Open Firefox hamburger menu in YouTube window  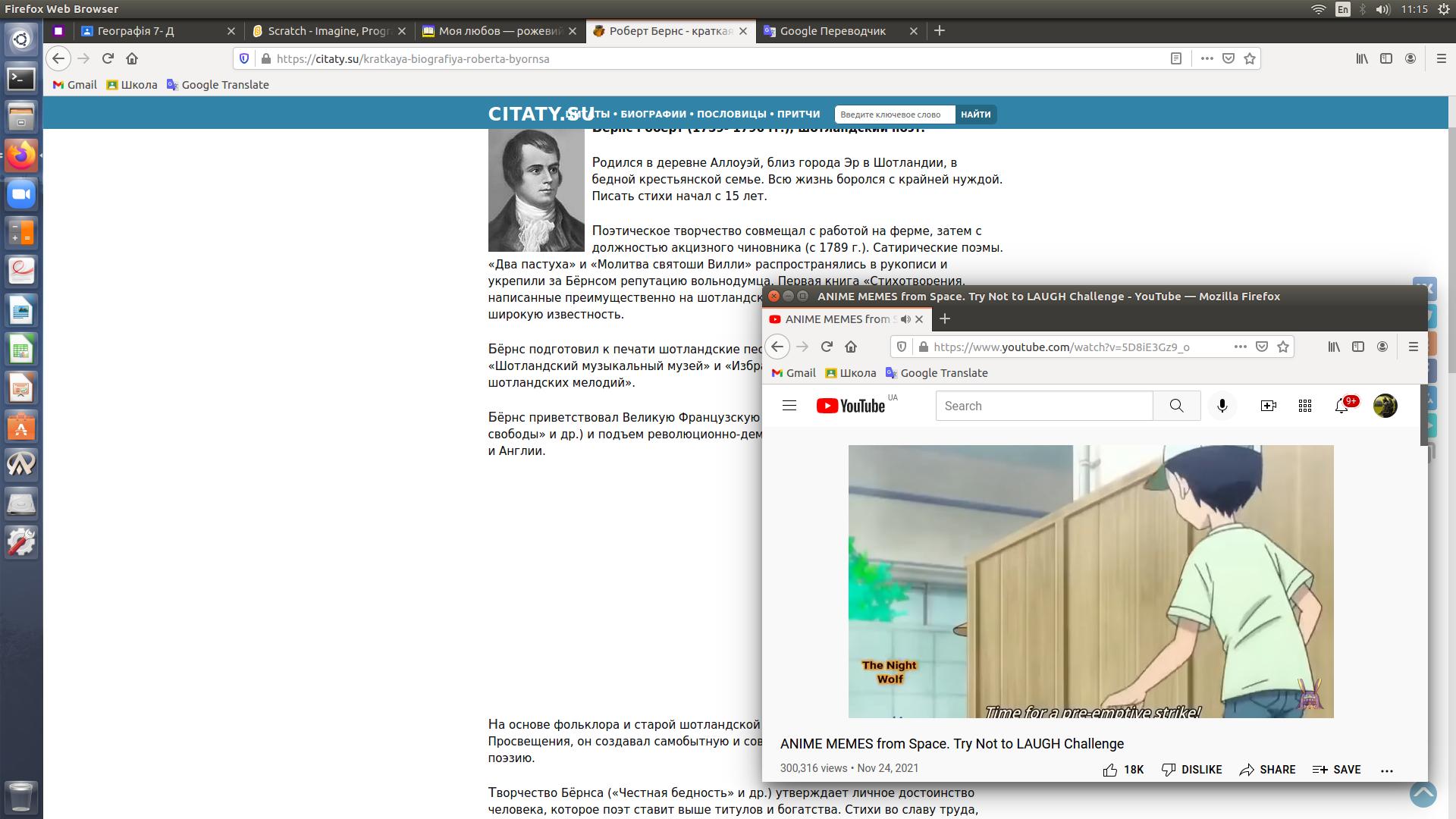click(1413, 347)
